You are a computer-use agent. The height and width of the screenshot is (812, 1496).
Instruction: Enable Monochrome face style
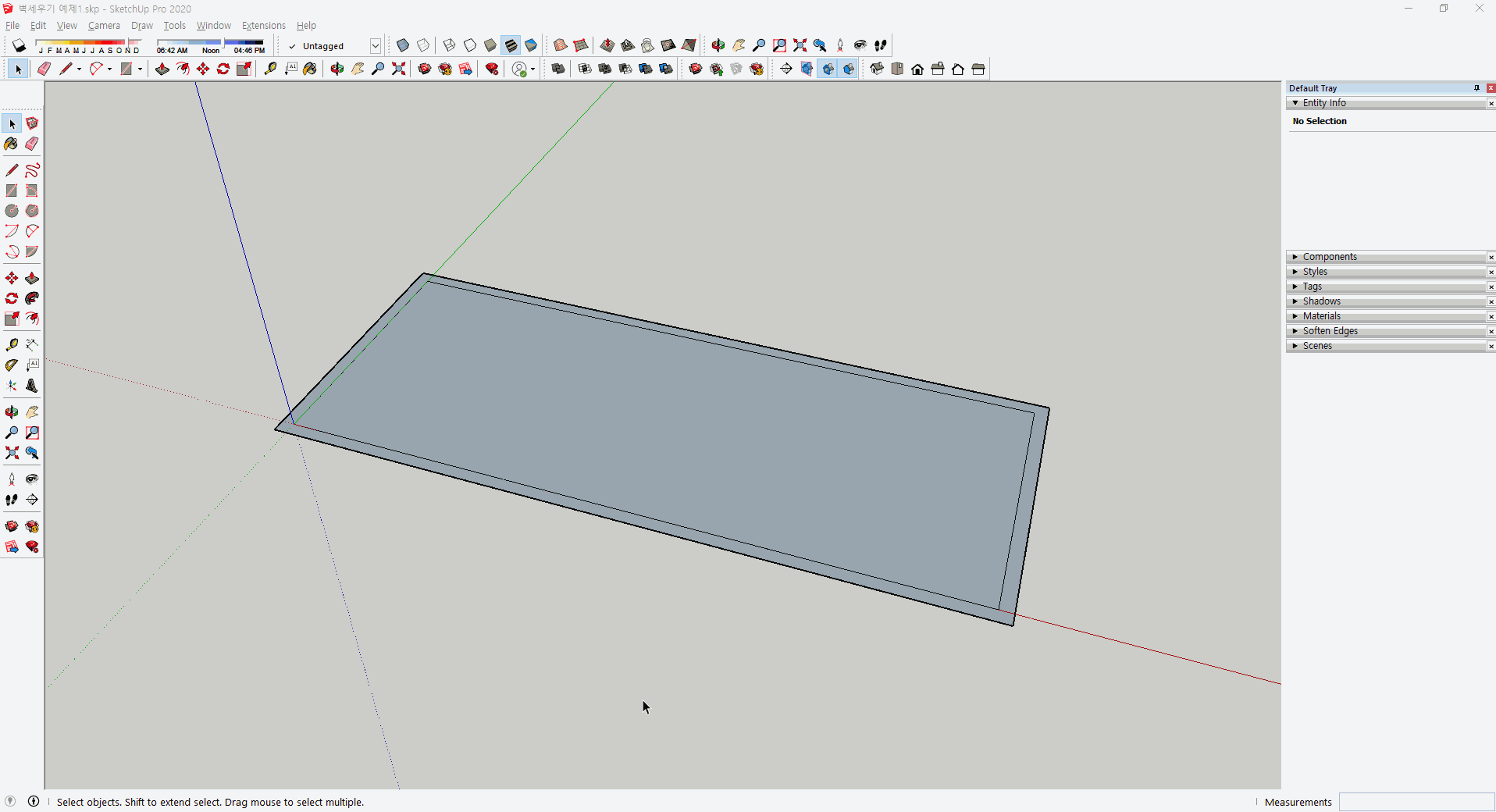click(x=531, y=45)
